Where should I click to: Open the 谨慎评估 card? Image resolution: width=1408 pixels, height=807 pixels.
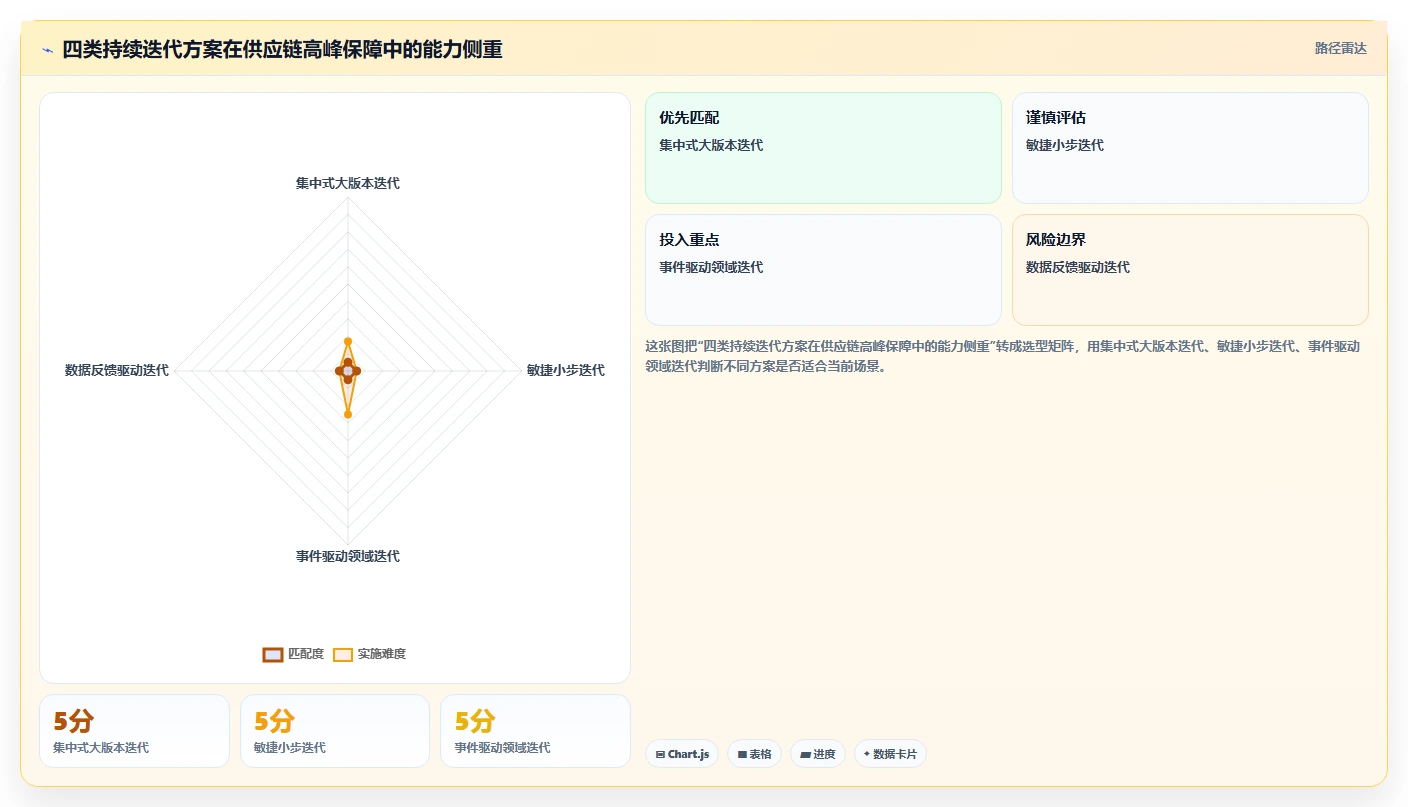(1190, 148)
